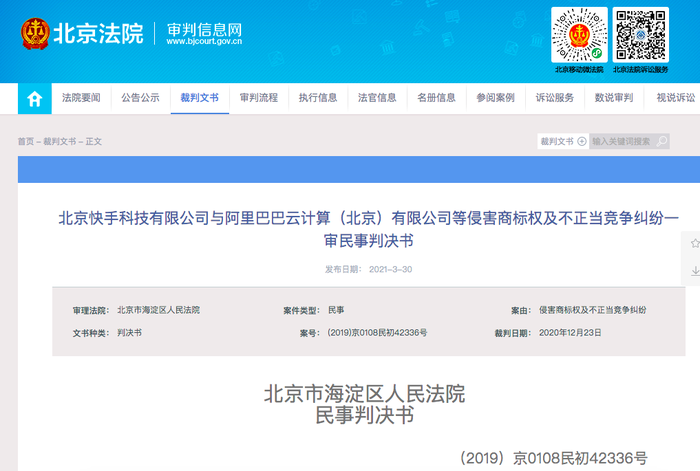Click the home icon in navigation bar
700x471 pixels.
pos(34,99)
